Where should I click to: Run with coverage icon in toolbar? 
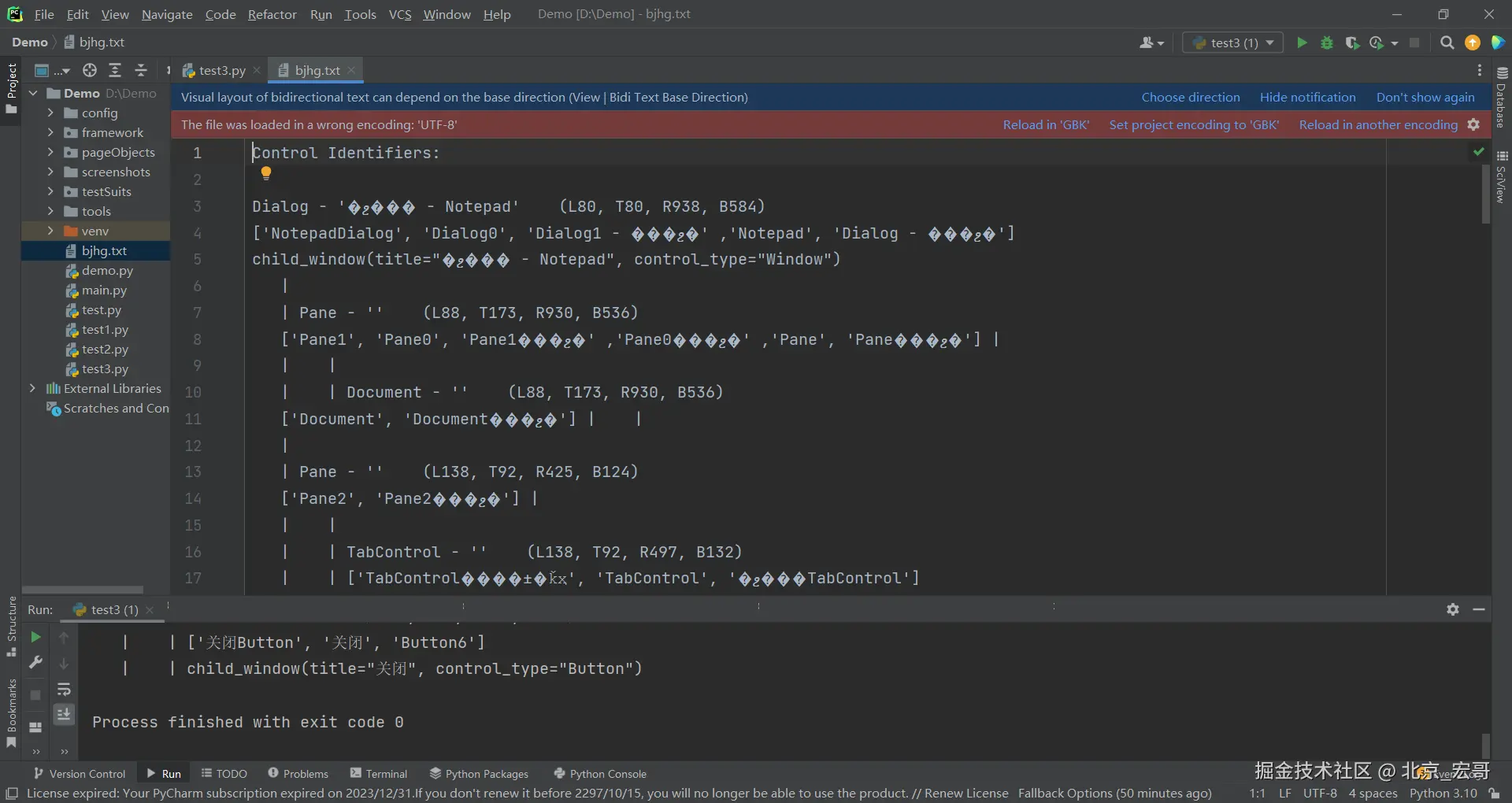coord(1352,43)
